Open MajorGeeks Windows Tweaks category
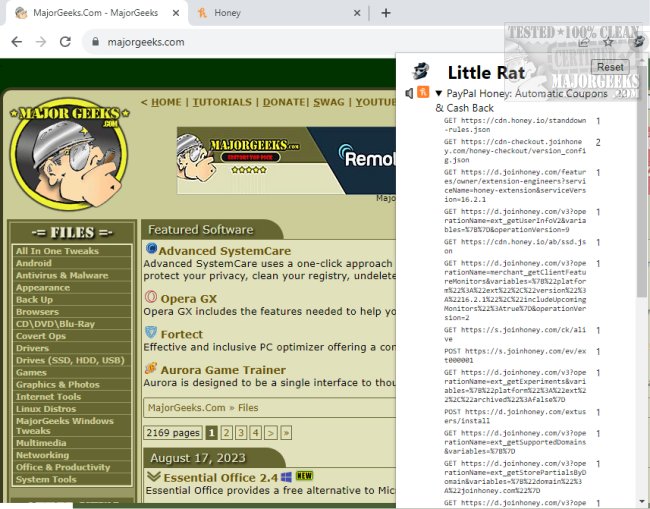Screen dimensions: 650x509 click(x=65, y=426)
